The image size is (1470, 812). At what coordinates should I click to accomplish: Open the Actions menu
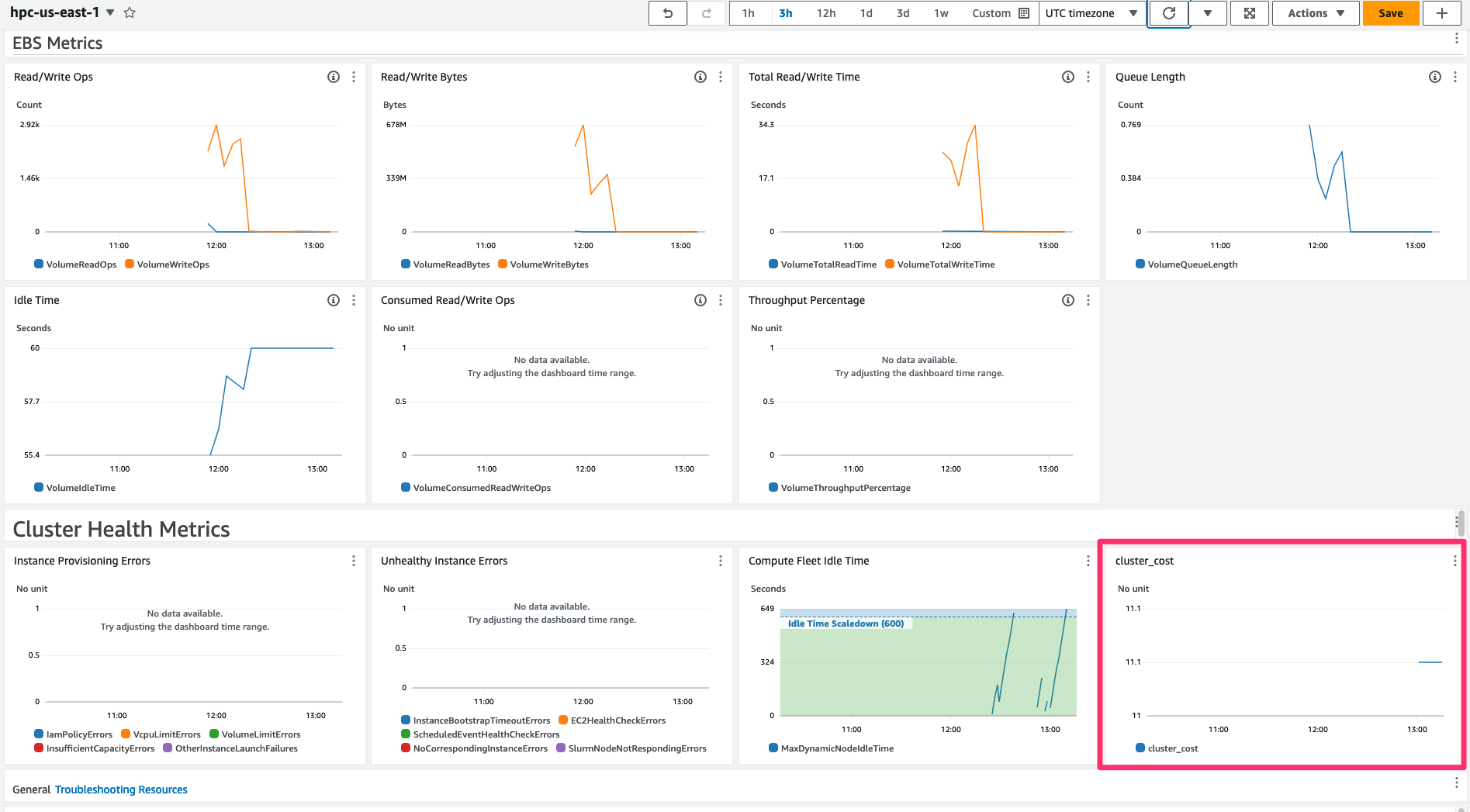point(1316,13)
